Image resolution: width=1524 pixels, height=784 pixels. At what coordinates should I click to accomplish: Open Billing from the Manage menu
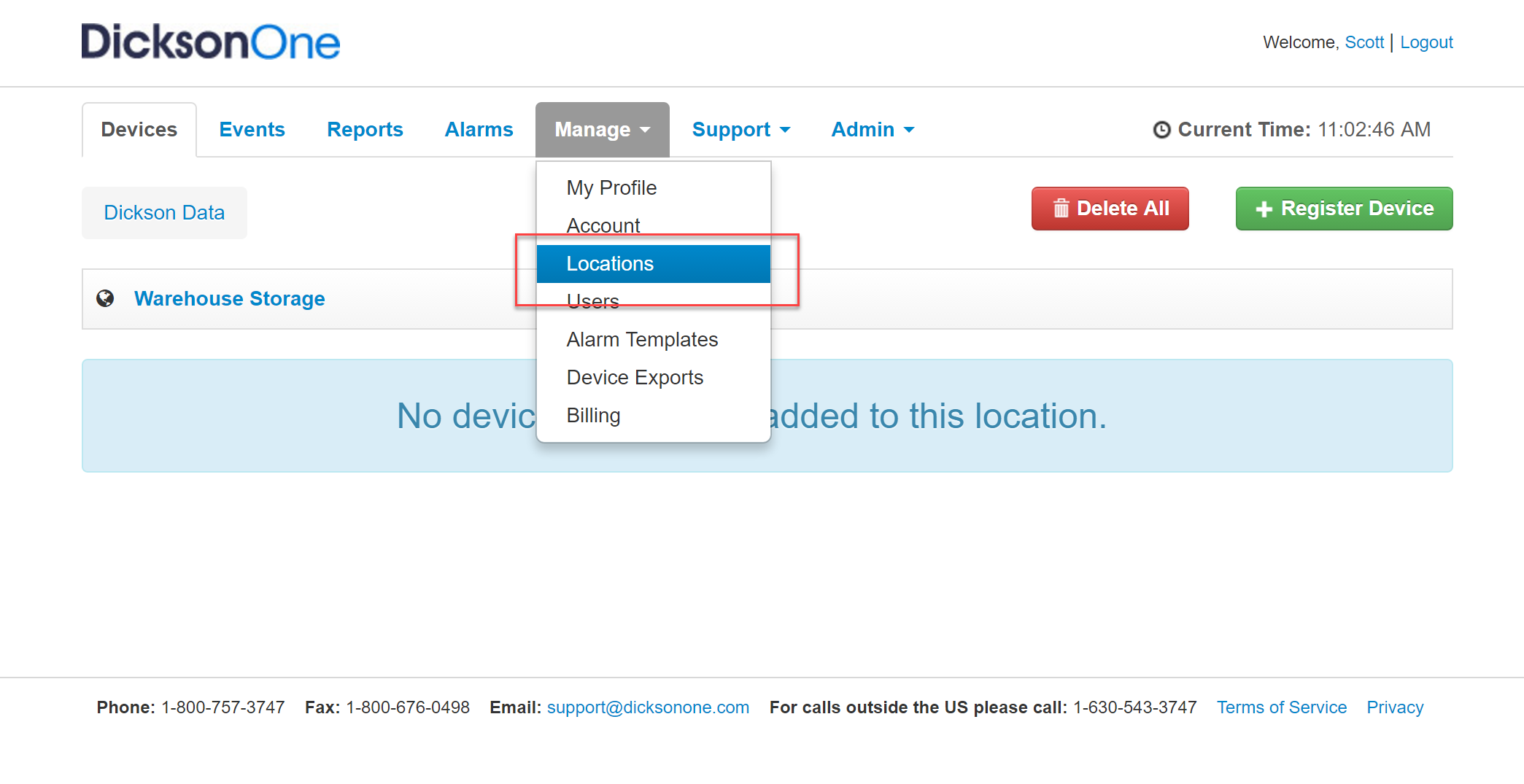[x=654, y=415]
